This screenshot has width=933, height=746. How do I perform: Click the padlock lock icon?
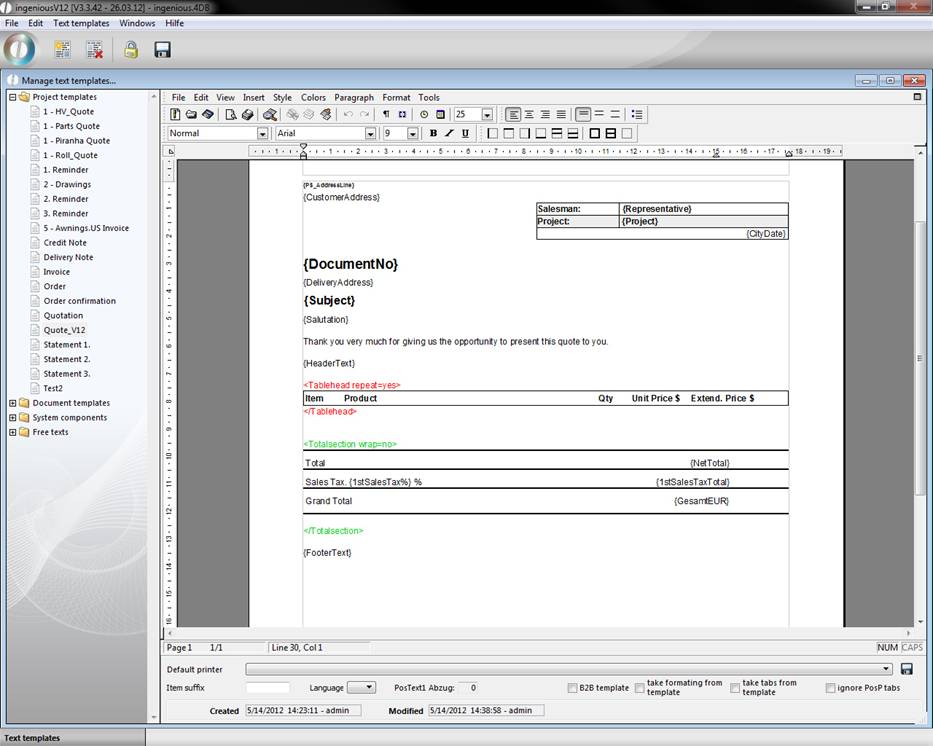point(131,49)
